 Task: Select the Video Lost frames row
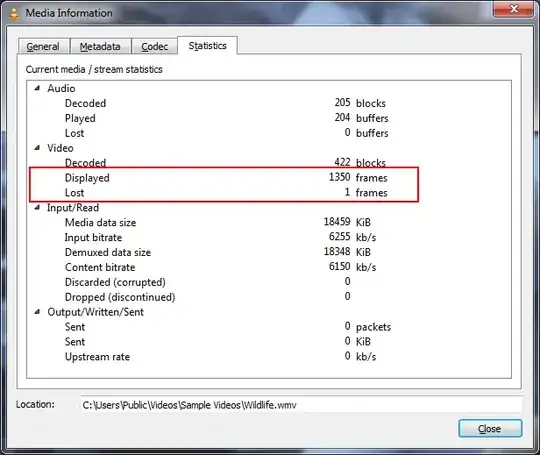[x=269, y=193]
